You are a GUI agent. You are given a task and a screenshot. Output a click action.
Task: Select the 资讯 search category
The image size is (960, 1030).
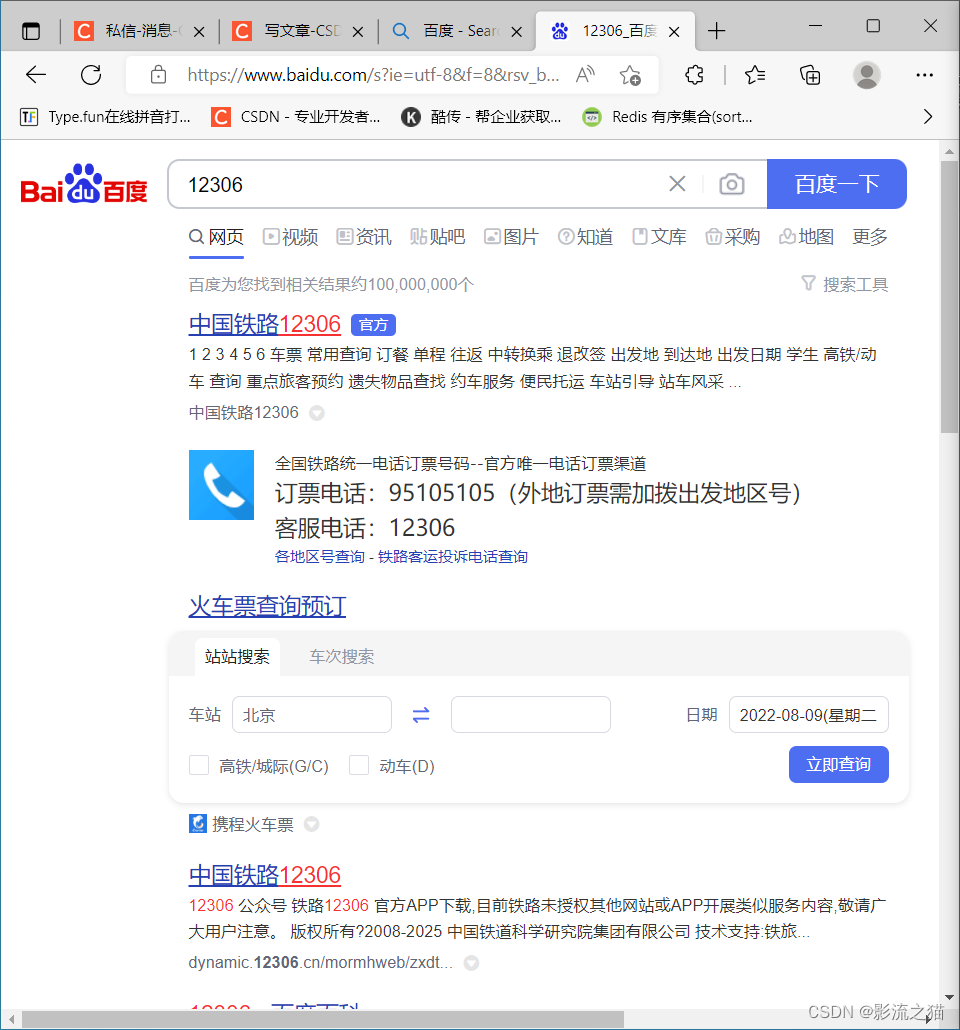[364, 236]
